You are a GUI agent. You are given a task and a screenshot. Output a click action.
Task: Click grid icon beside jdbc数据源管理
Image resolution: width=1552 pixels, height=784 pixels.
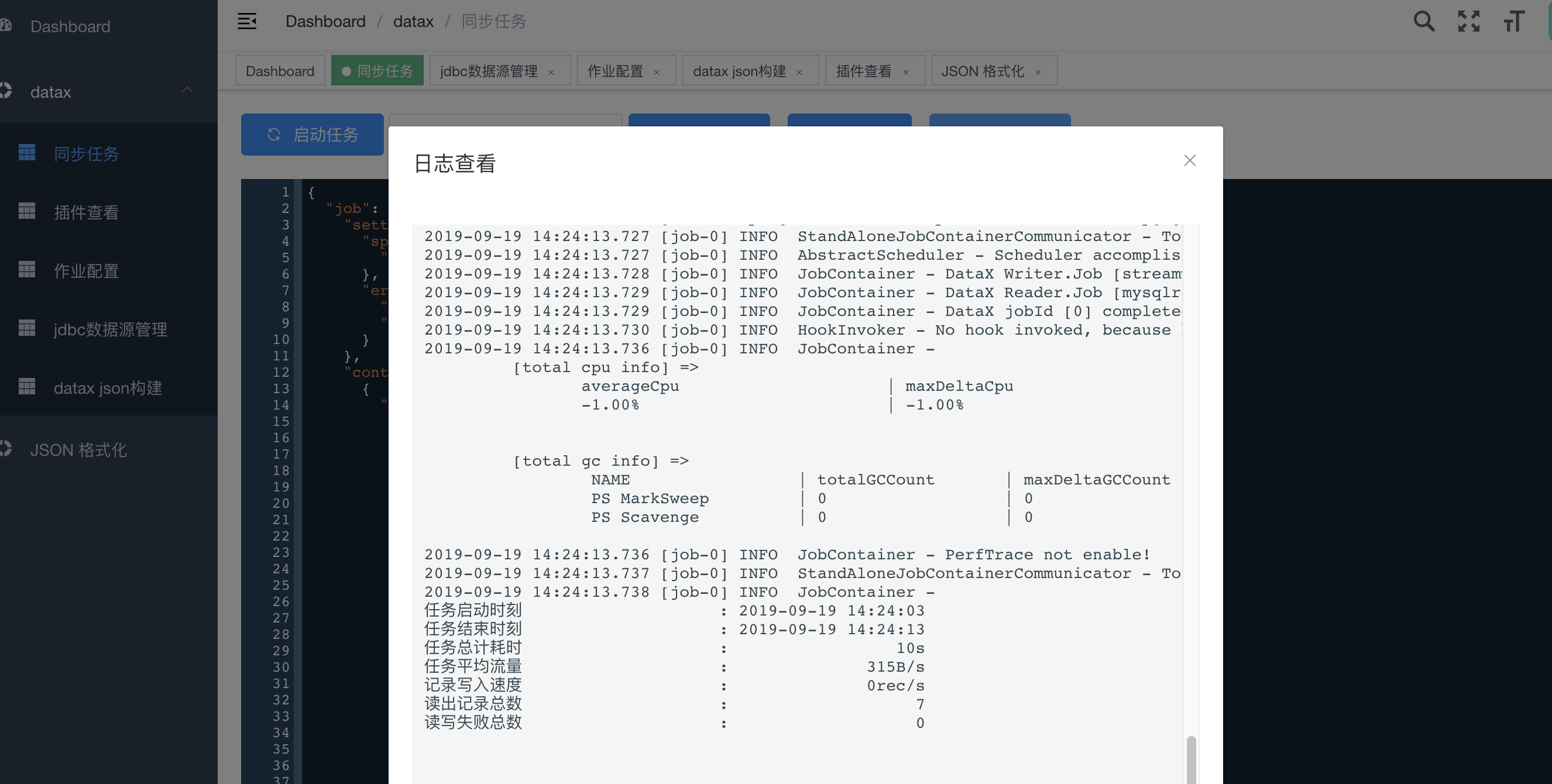pos(27,328)
